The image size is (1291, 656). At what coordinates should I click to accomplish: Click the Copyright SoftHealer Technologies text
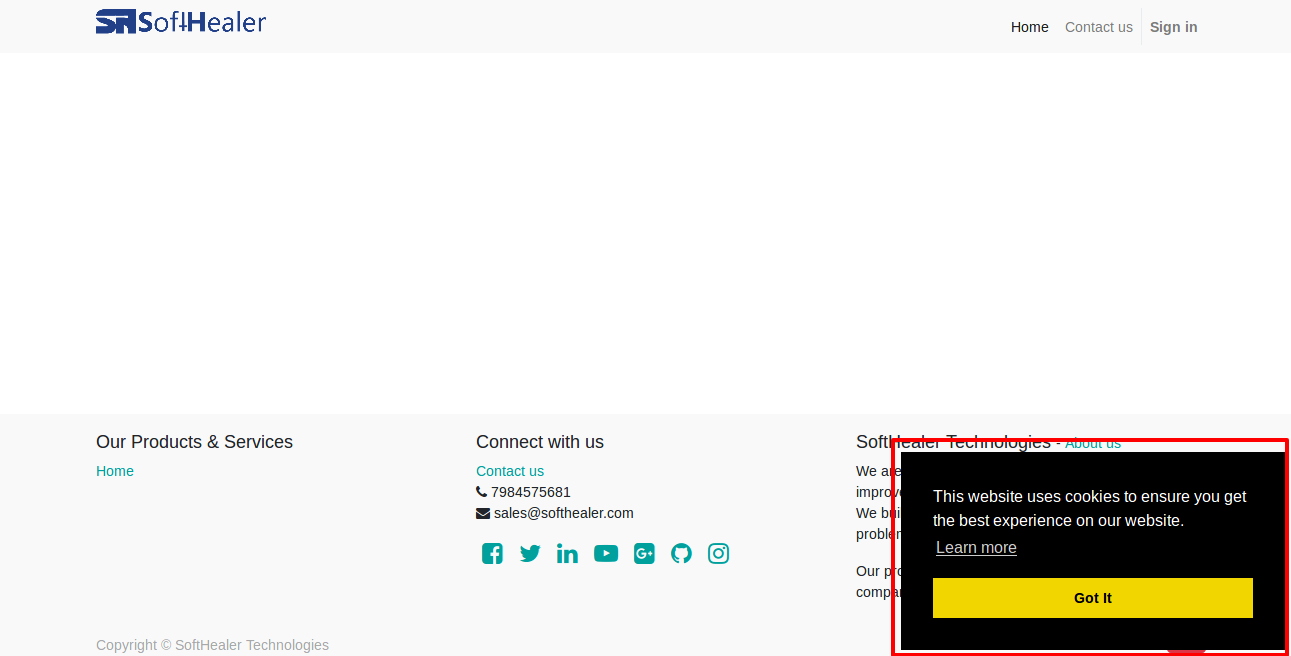212,645
